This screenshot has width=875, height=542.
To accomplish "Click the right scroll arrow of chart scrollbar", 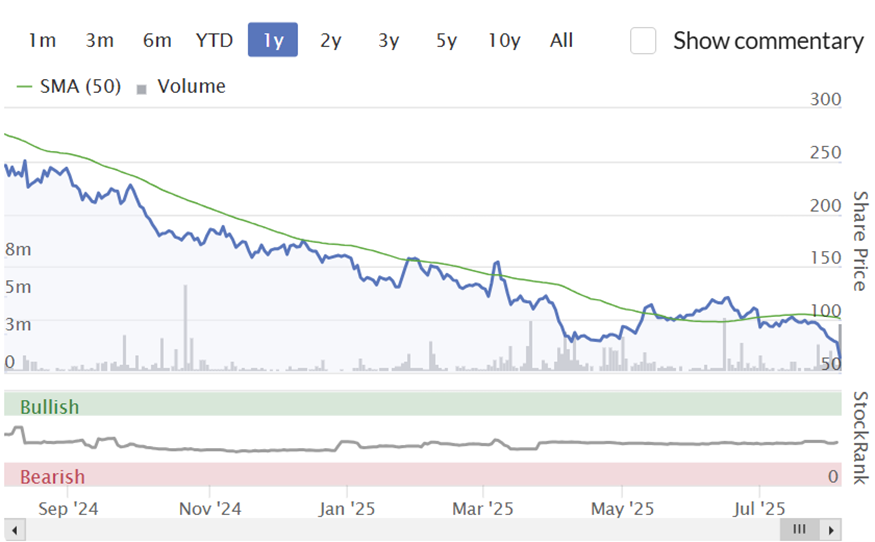I will click(831, 530).
